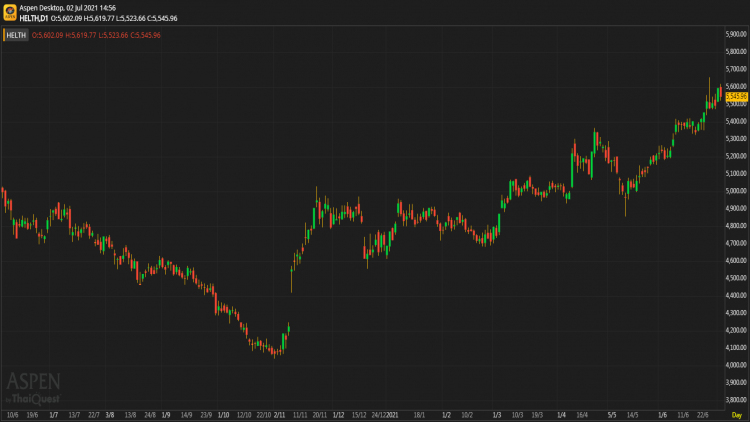Image resolution: width=750 pixels, height=422 pixels.
Task: Click the 10/6 date axis label
Action: (12, 415)
